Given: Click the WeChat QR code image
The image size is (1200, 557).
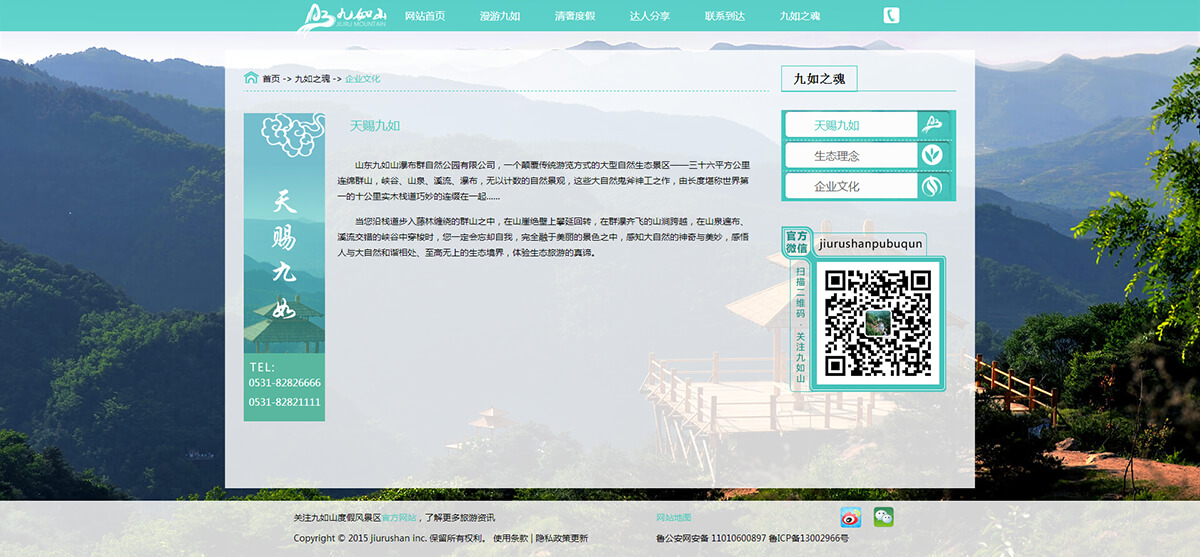Looking at the screenshot, I should (x=877, y=322).
